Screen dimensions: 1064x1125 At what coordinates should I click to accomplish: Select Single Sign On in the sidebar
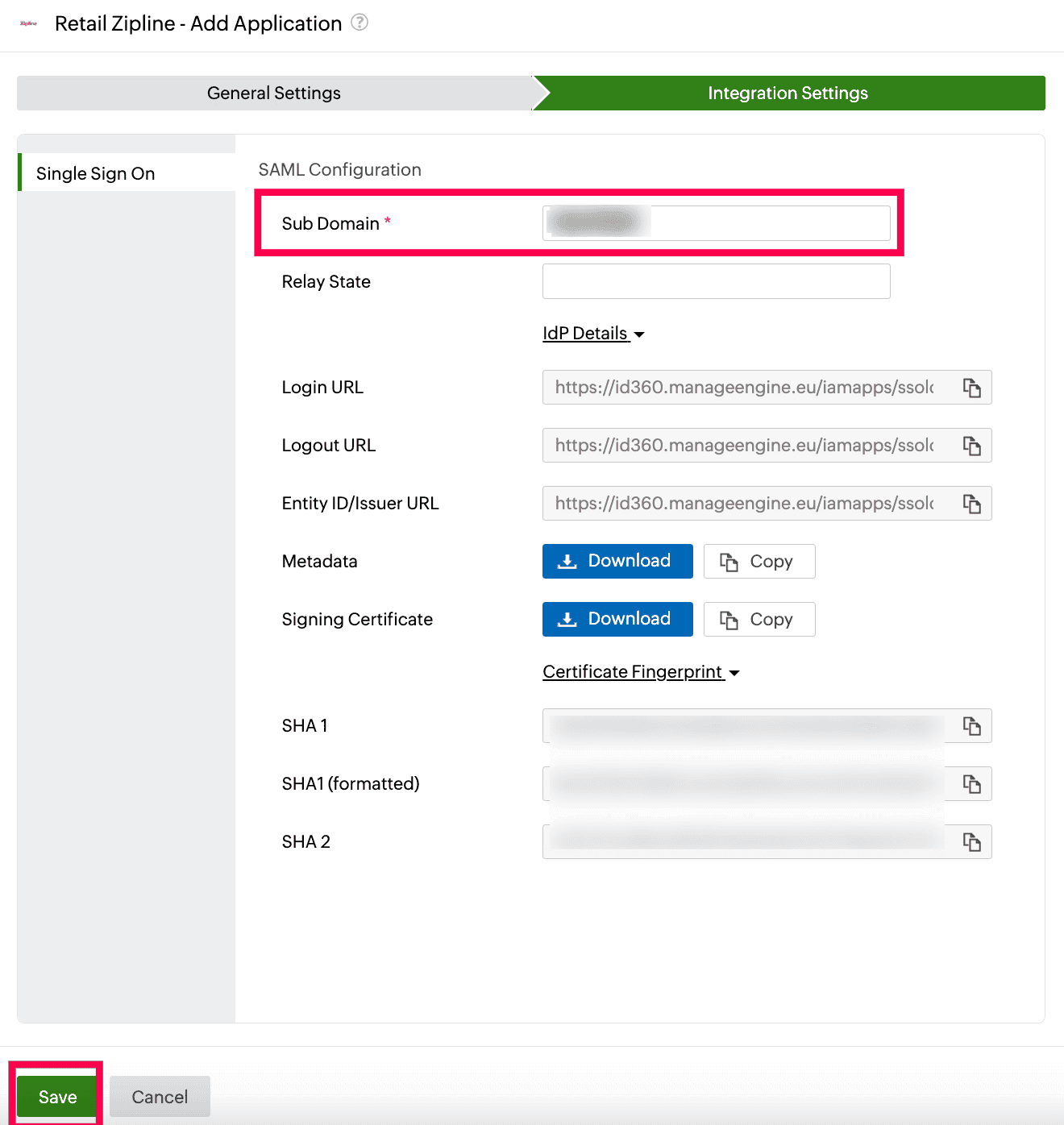(94, 172)
